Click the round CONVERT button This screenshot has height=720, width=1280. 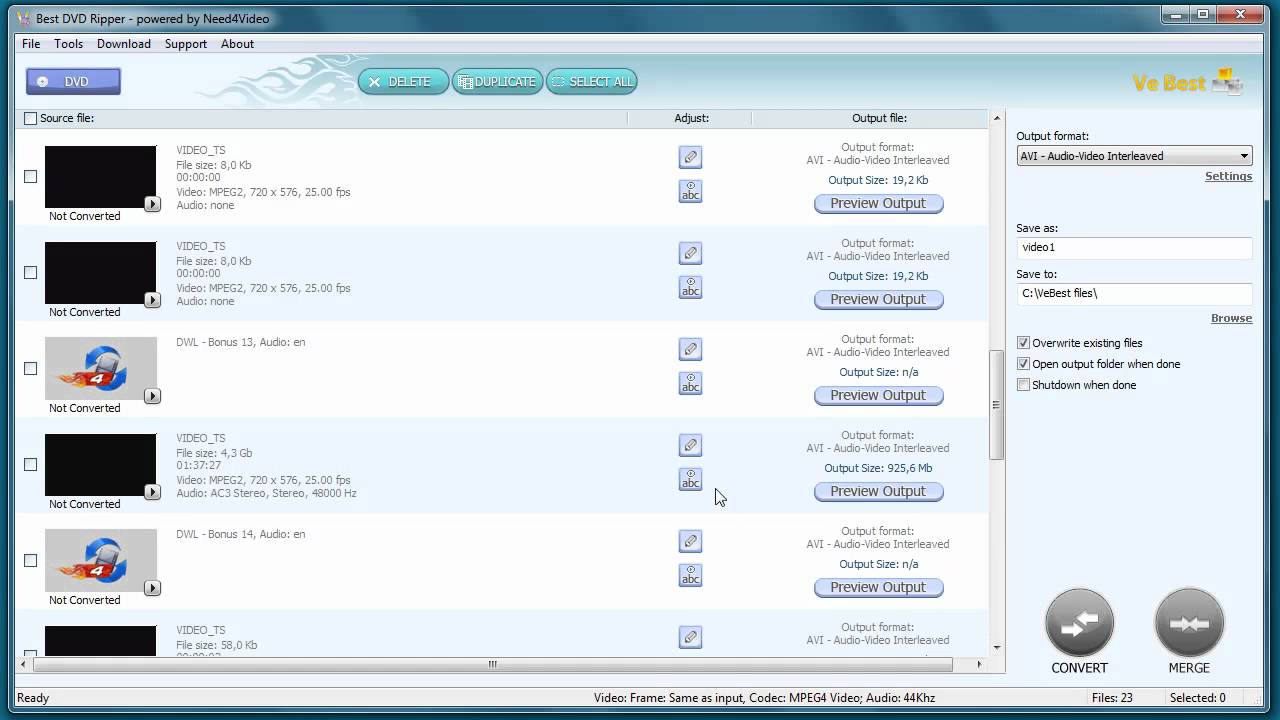(1079, 623)
